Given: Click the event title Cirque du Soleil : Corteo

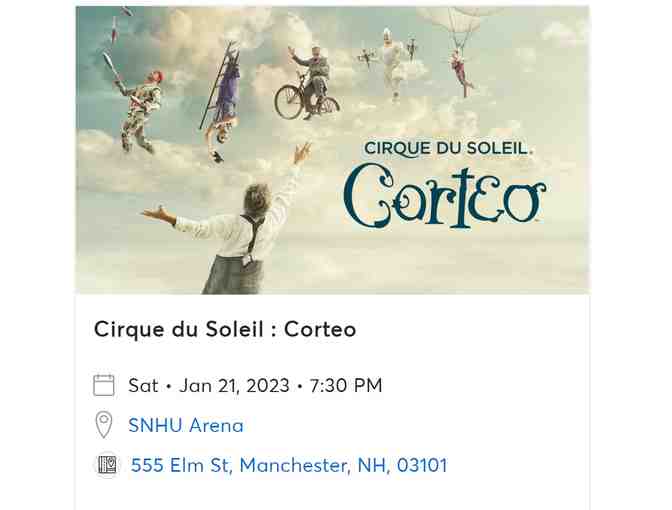Looking at the screenshot, I should [225, 329].
